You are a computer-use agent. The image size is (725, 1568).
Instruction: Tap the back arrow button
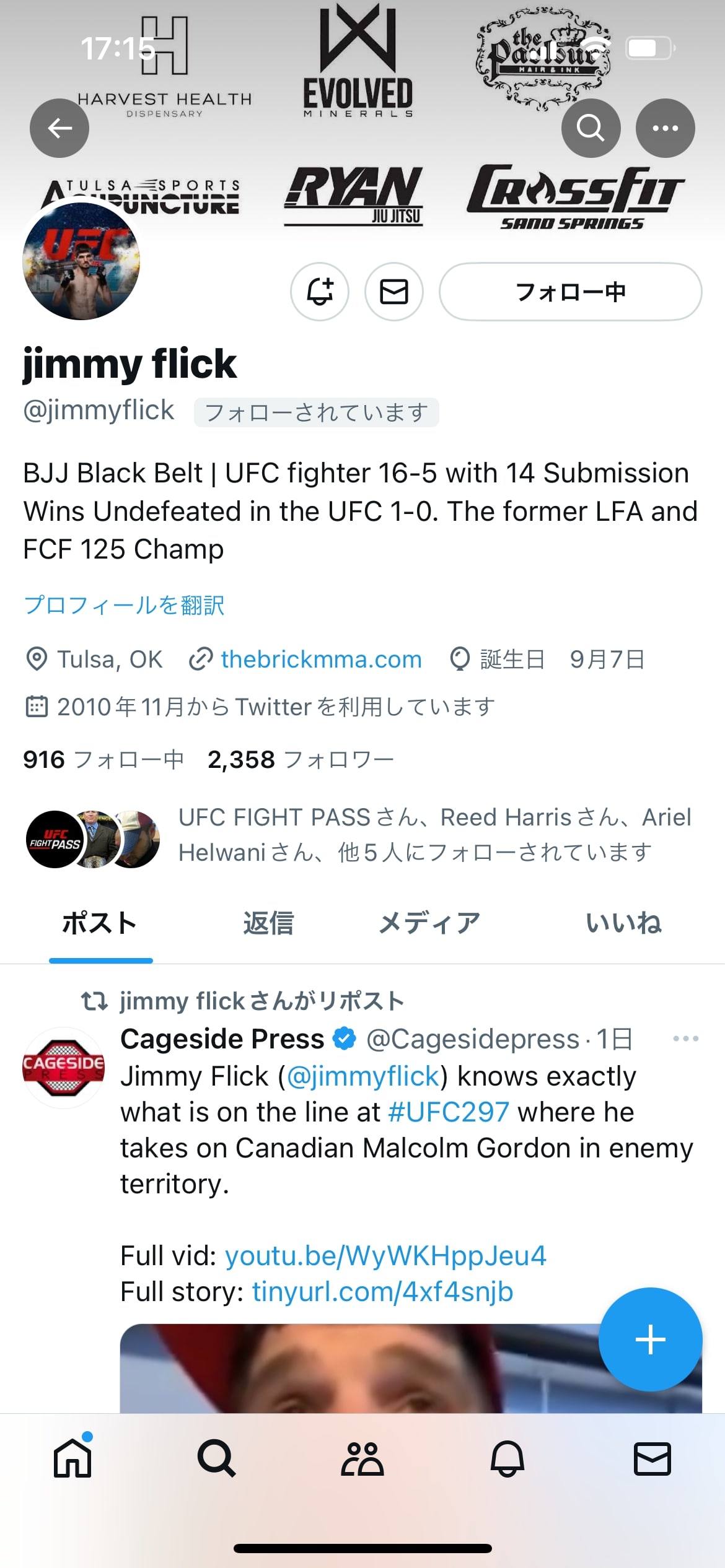coord(59,128)
